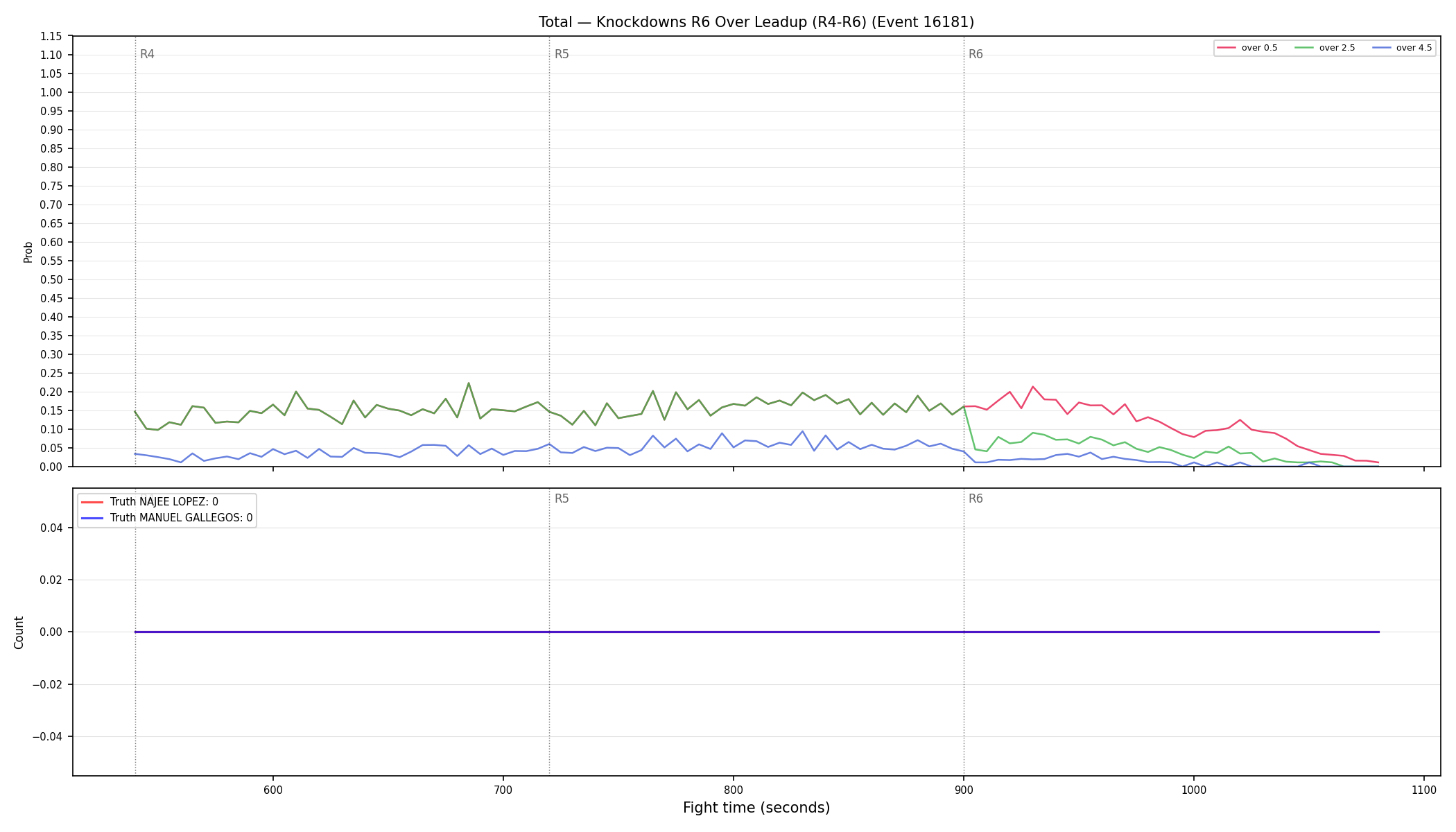Image resolution: width=1456 pixels, height=832 pixels.
Task: Click the 900 tick on the time axis
Action: [964, 790]
